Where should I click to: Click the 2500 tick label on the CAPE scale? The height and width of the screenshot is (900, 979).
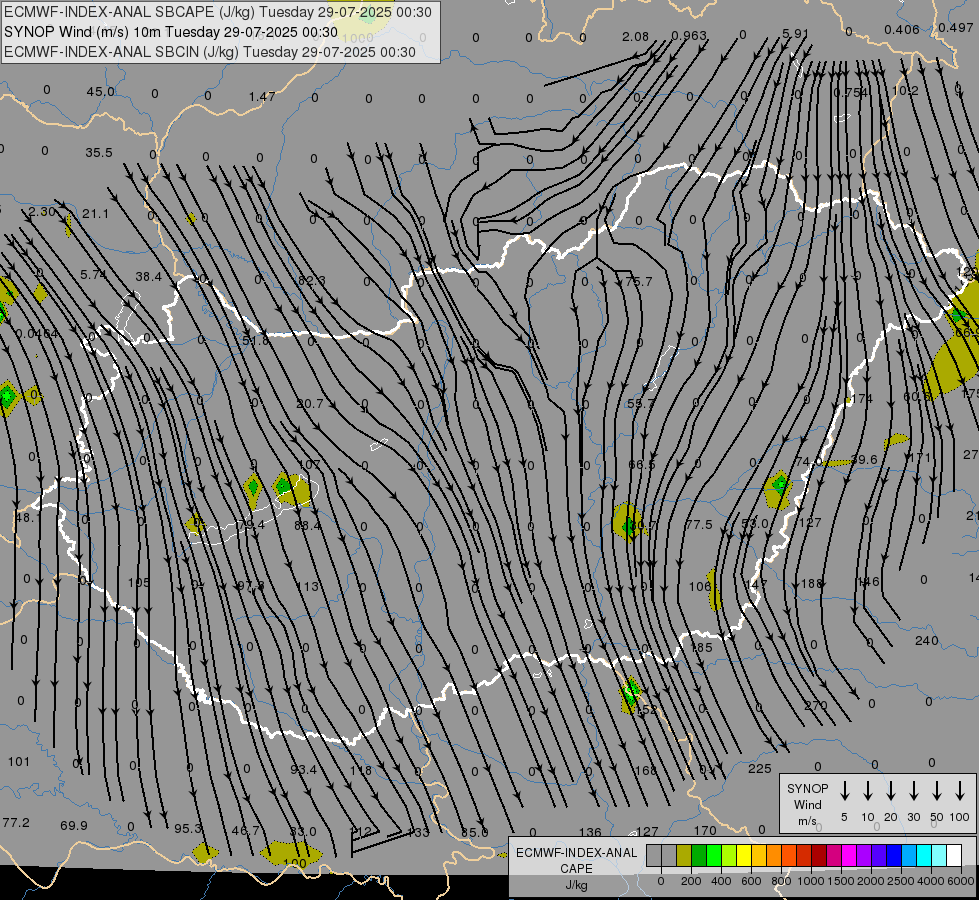coord(900,881)
